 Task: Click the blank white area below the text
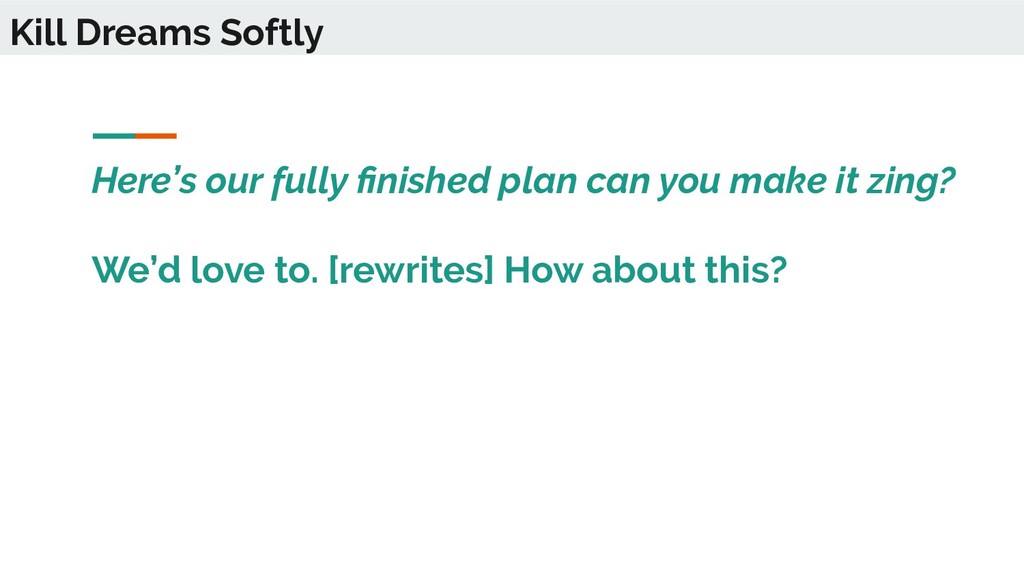point(512,431)
